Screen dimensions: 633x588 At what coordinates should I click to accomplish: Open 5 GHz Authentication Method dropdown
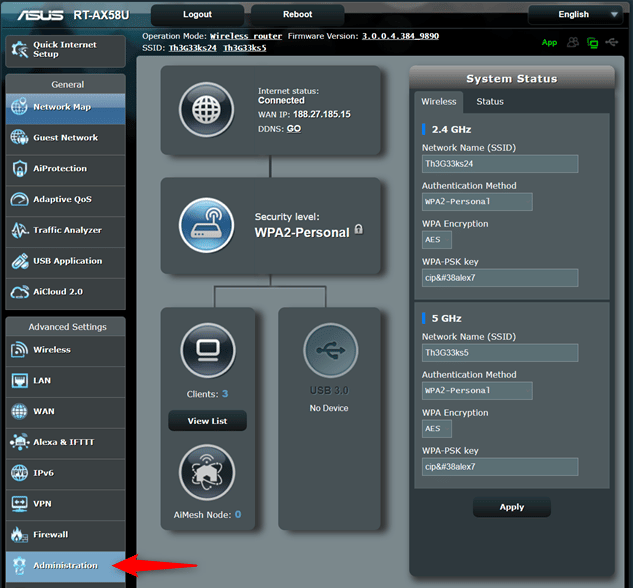click(x=477, y=391)
